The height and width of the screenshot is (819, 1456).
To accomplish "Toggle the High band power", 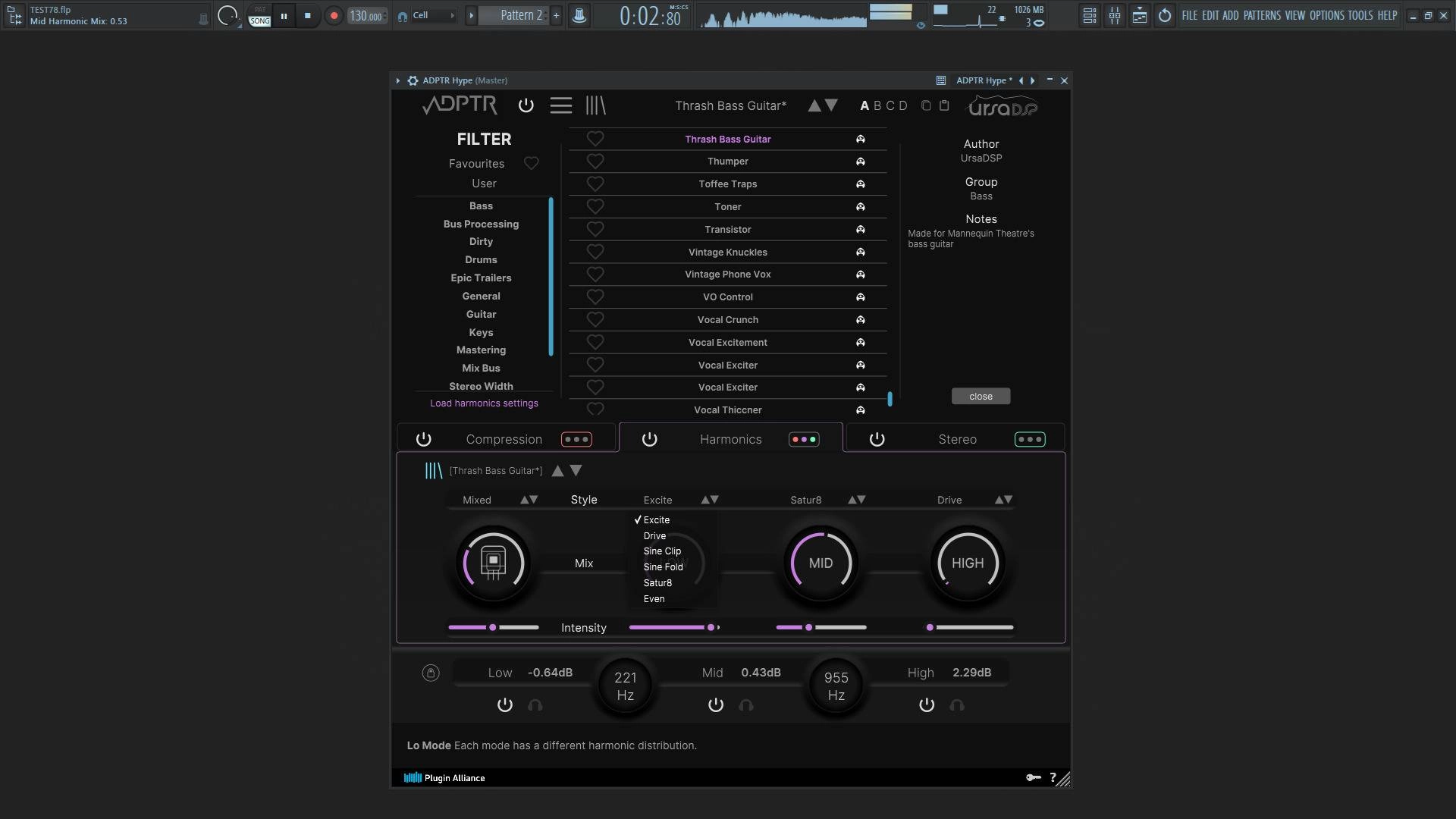I will (x=927, y=705).
